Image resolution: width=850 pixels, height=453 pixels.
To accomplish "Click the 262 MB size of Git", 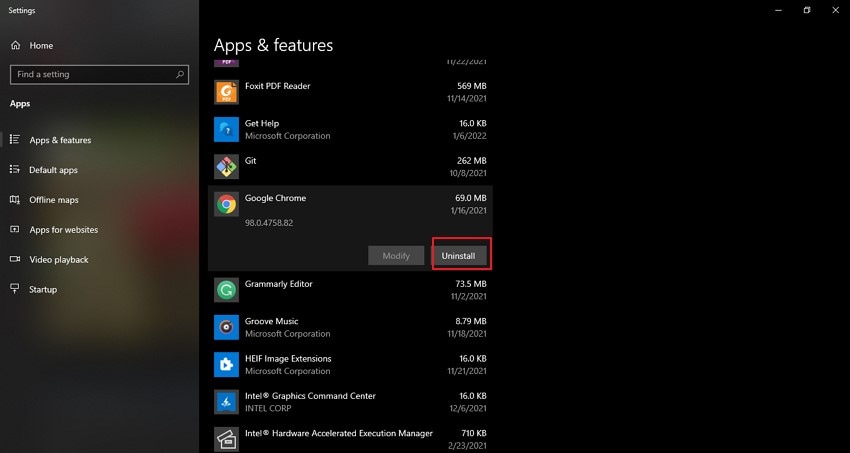I will (472, 161).
